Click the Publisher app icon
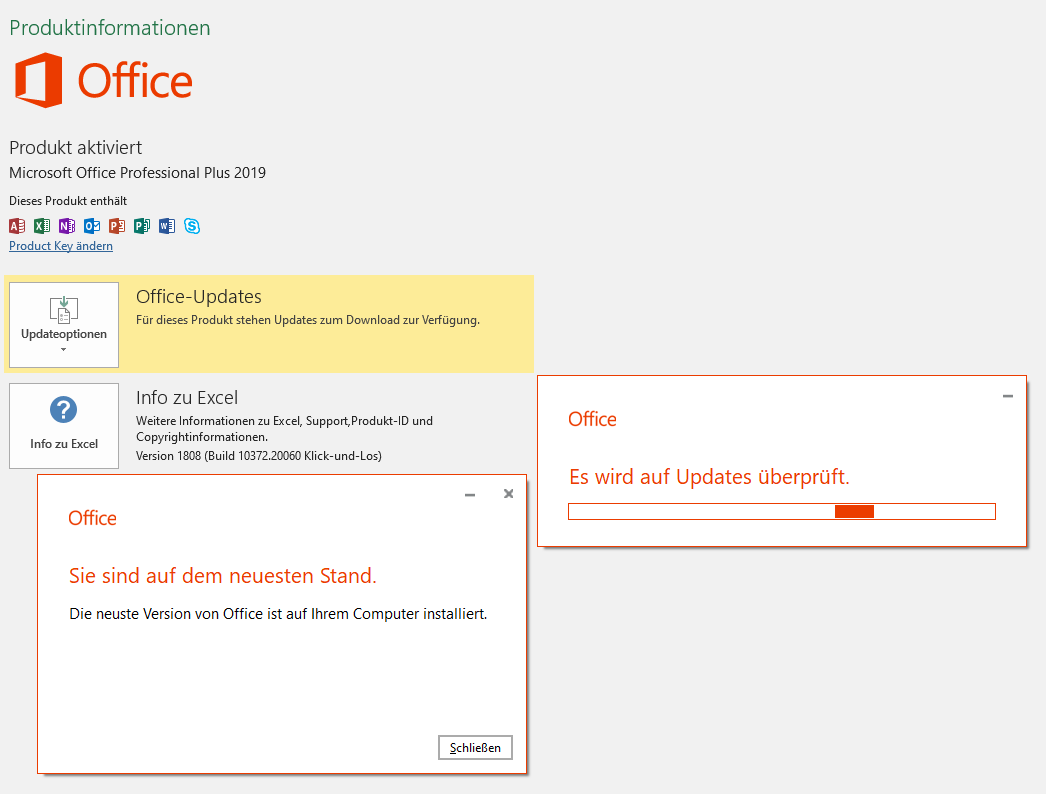This screenshot has height=794, width=1046. (142, 226)
